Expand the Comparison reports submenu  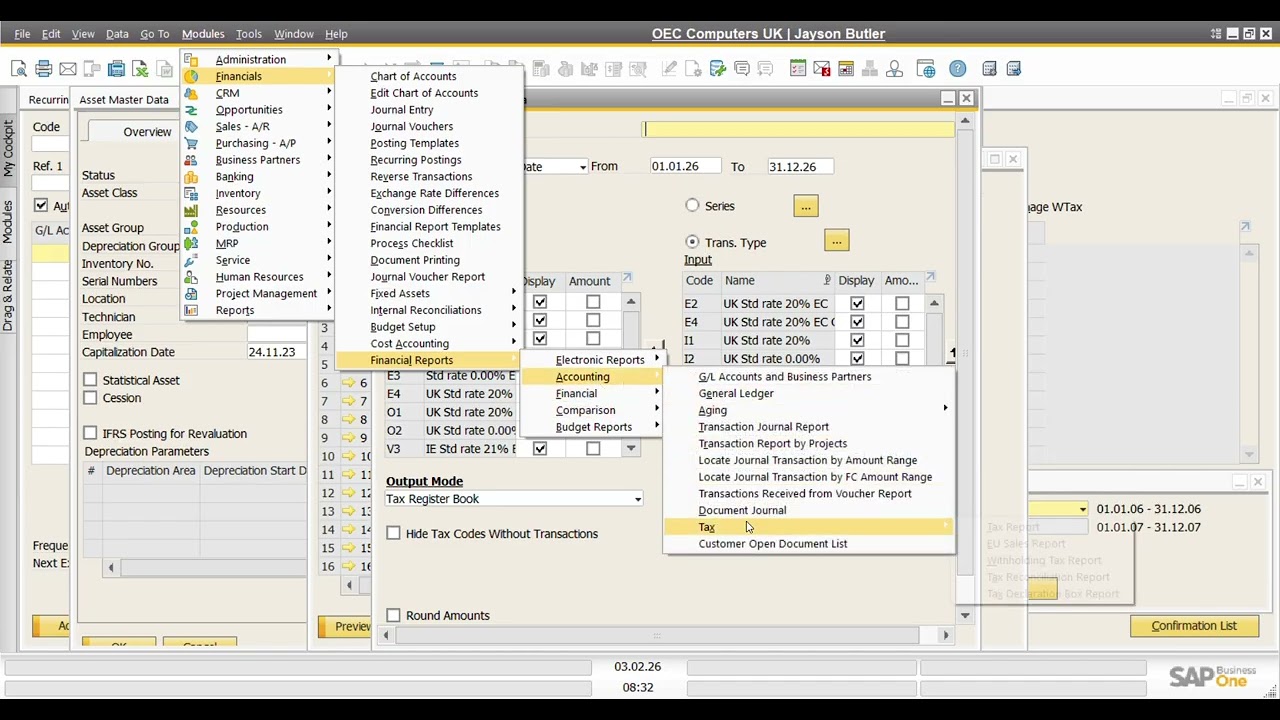coord(657,409)
